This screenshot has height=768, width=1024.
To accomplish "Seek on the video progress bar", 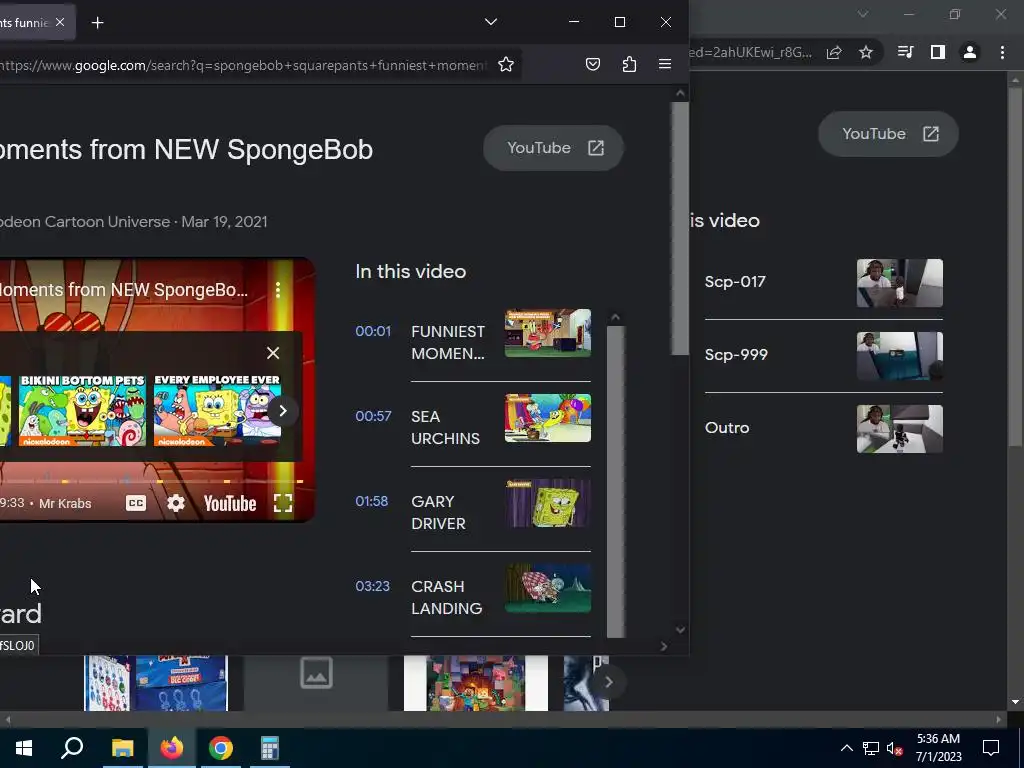I will (x=152, y=481).
